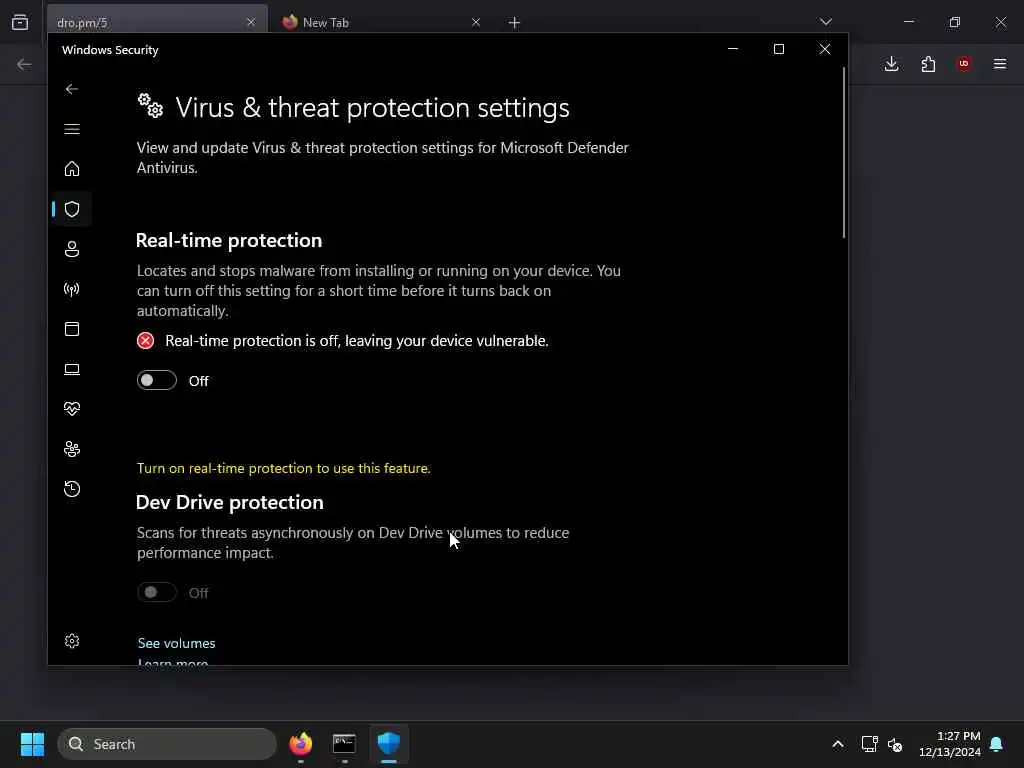Minimize the Windows Security window
The image size is (1024, 768).
tap(733, 49)
